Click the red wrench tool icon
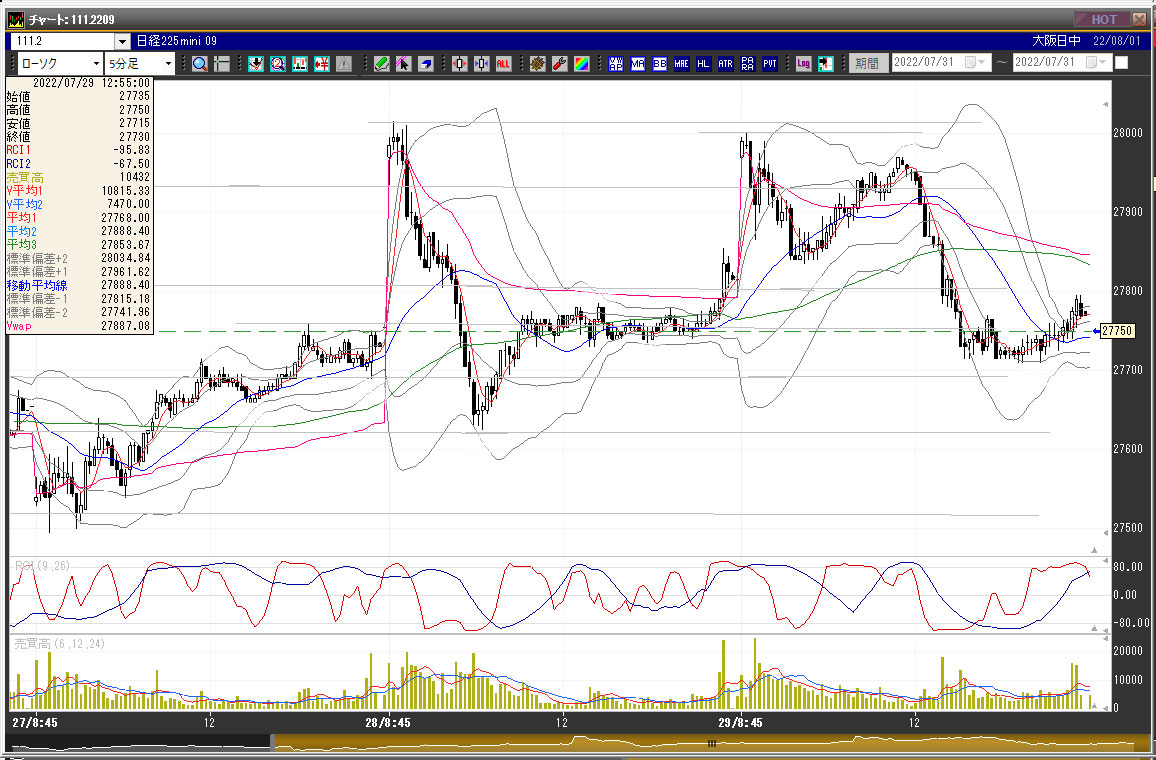1156x760 pixels. (x=560, y=63)
